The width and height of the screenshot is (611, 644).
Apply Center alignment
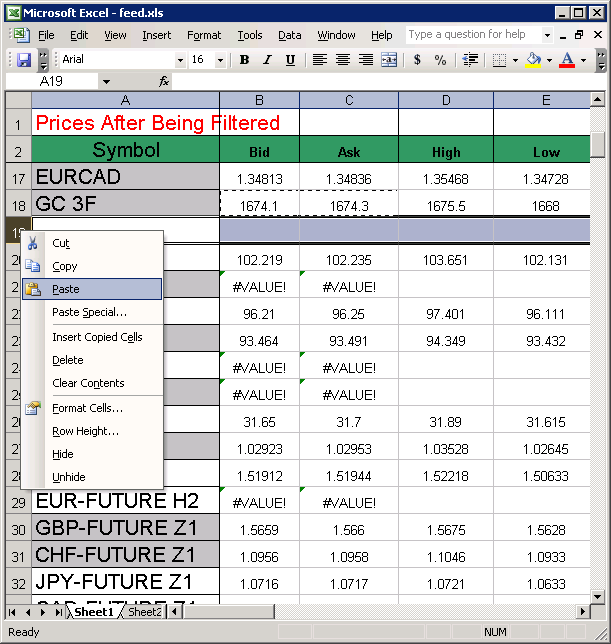[x=343, y=60]
